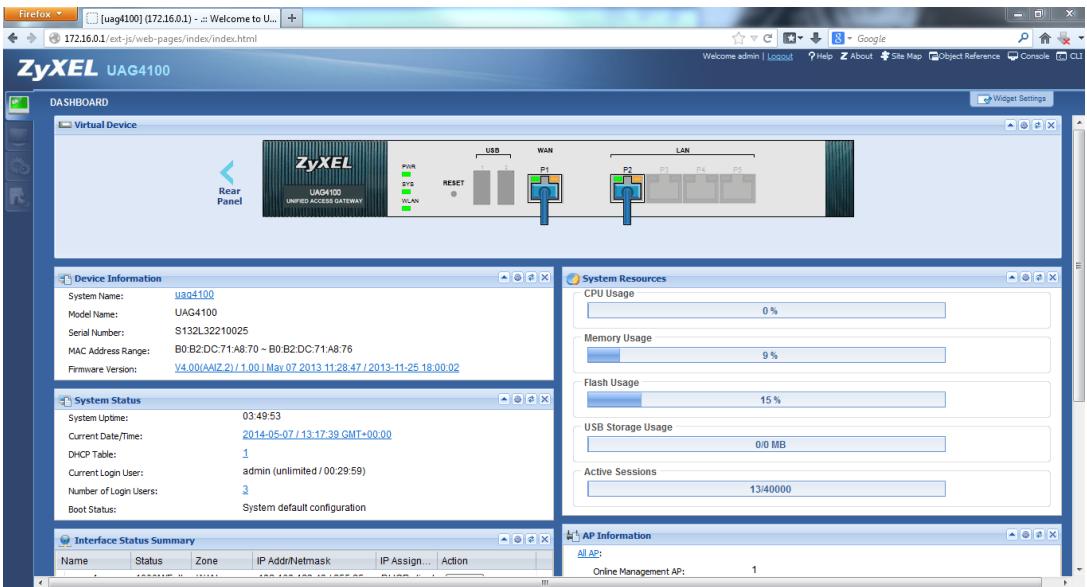Click the address bar URL
This screenshot has height=587, width=1087.
pos(160,38)
